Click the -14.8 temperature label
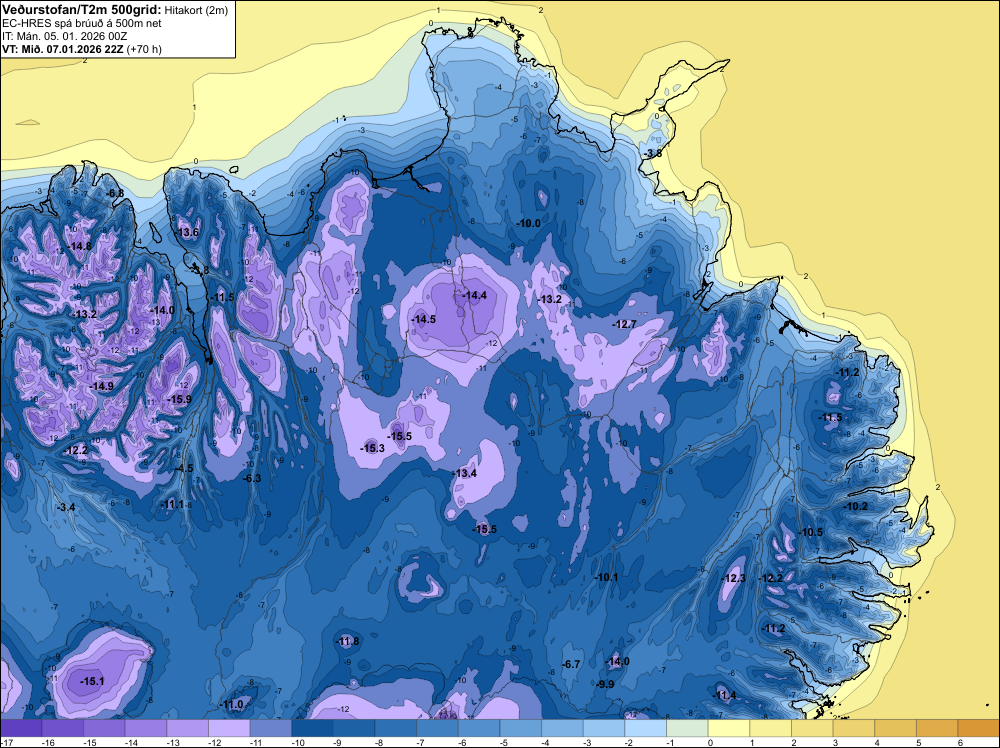 (x=80, y=246)
